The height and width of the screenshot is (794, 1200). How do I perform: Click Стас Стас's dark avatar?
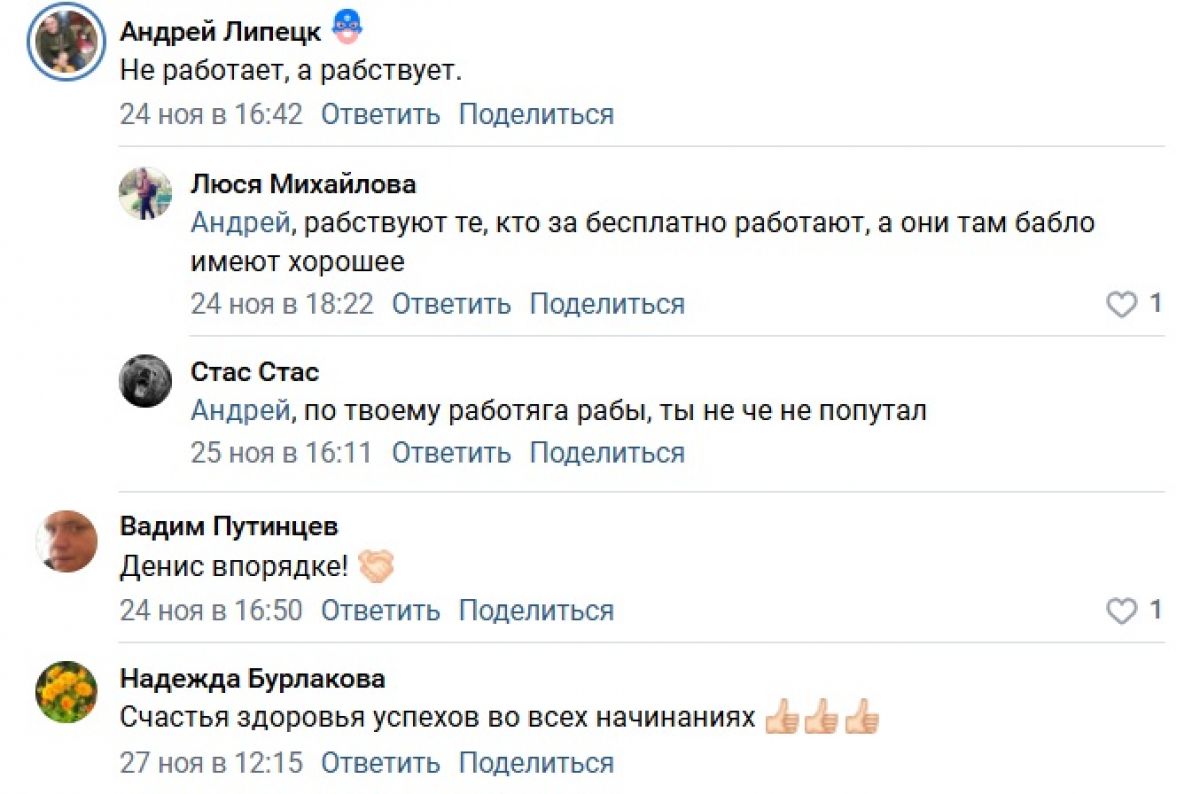145,381
